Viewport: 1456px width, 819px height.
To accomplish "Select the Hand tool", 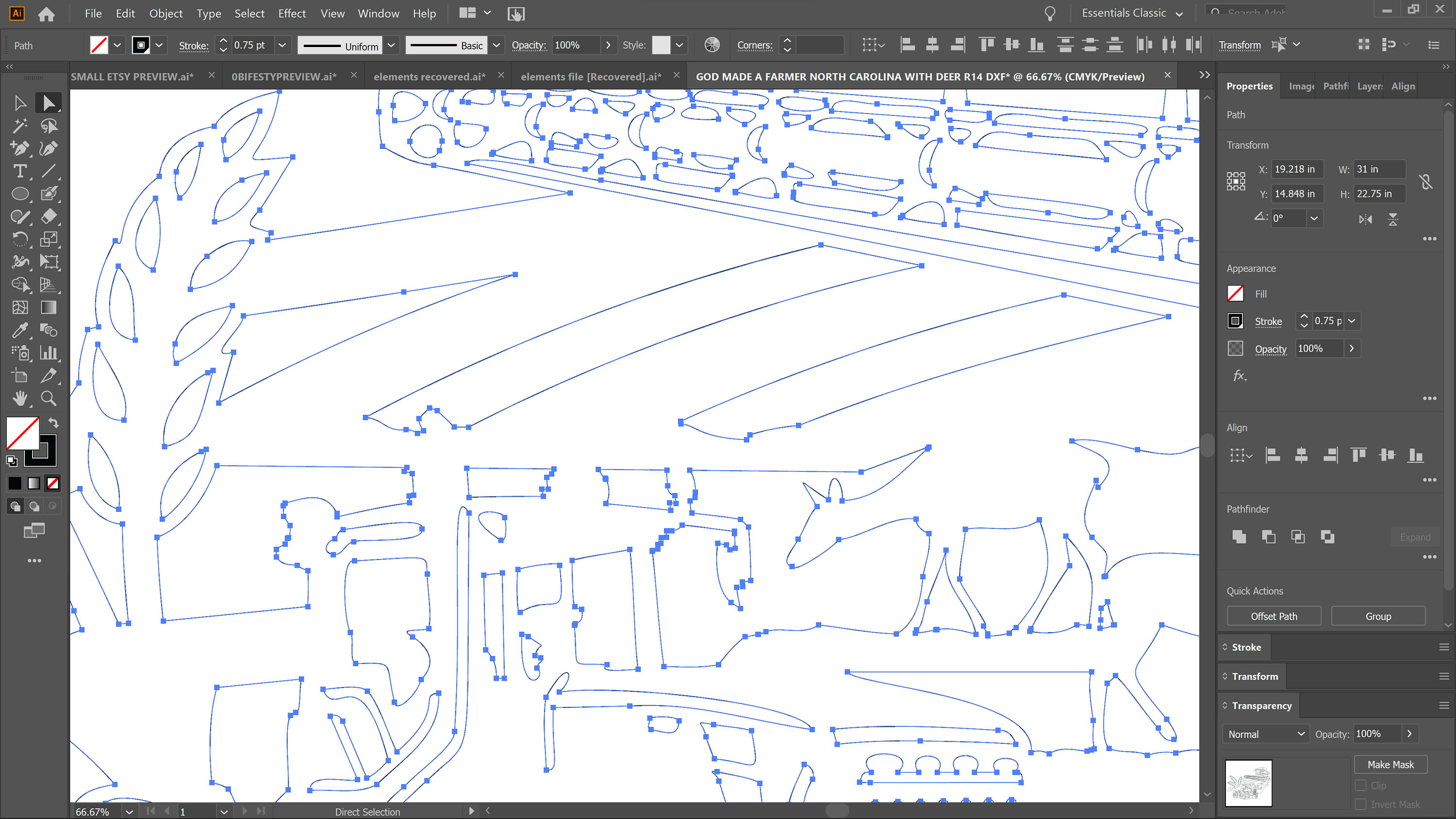I will 20,398.
